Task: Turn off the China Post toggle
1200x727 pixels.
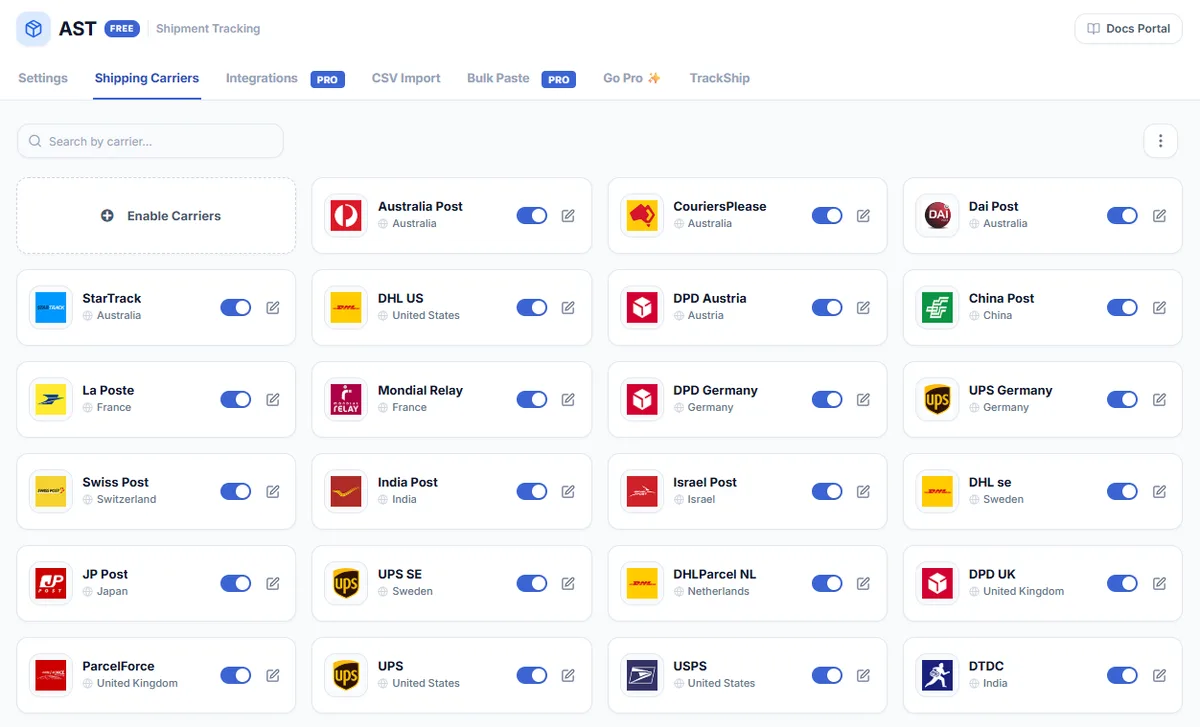Action: (1123, 307)
